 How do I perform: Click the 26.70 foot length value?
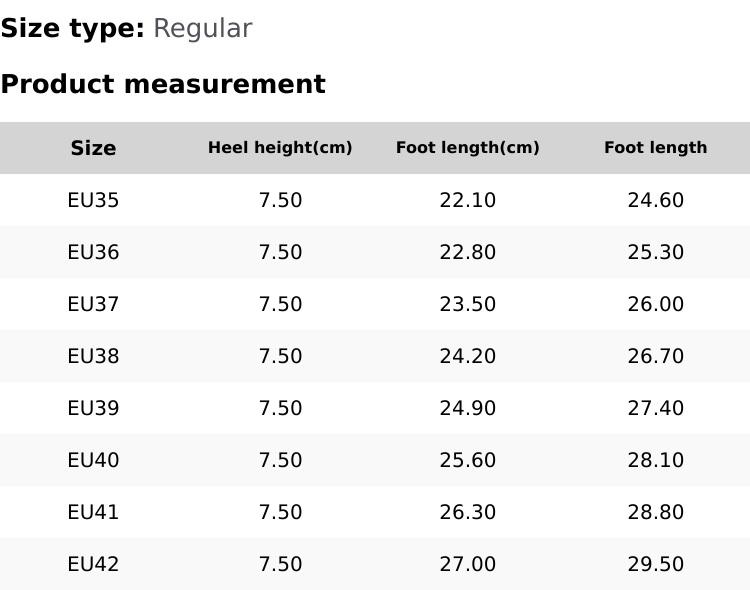click(x=655, y=356)
